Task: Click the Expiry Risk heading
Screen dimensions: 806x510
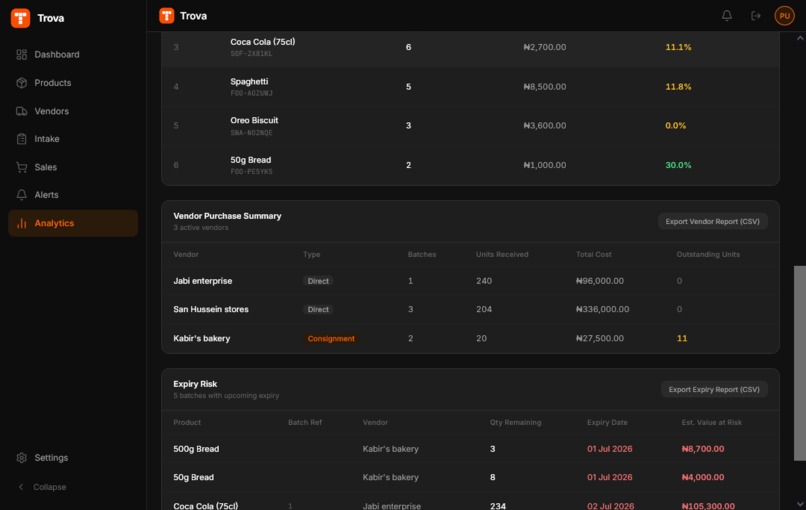Action: (195, 384)
